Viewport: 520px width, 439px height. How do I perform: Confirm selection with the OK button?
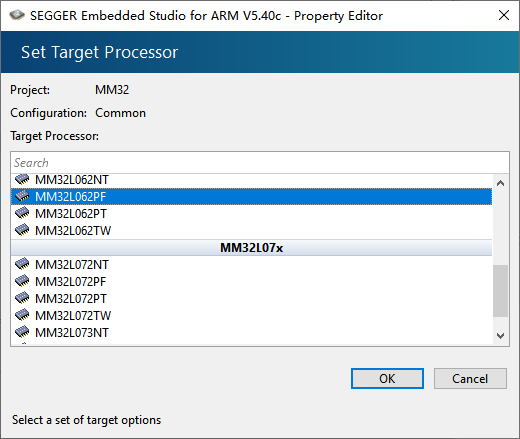pyautogui.click(x=387, y=378)
